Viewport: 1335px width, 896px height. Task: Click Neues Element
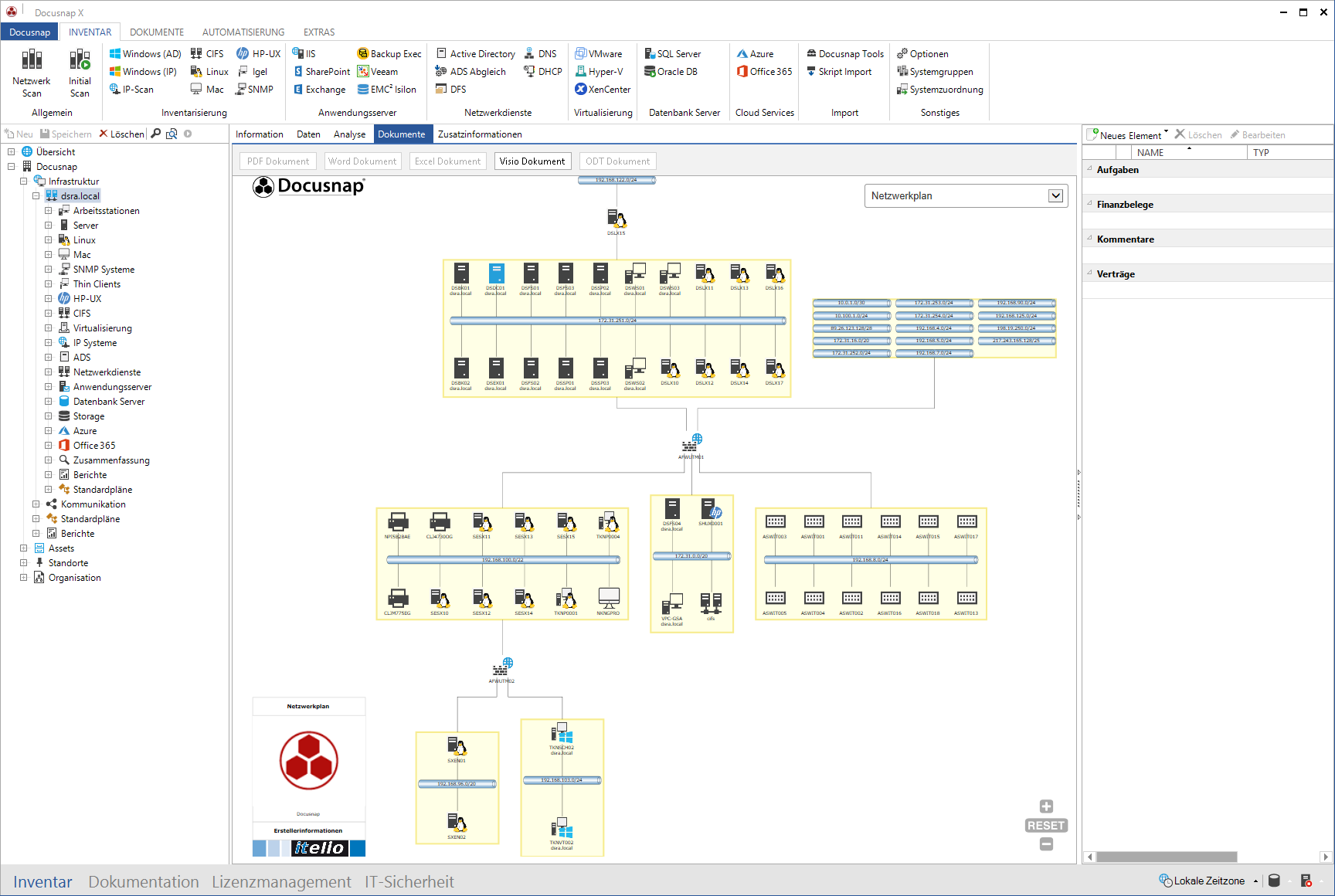point(1127,134)
